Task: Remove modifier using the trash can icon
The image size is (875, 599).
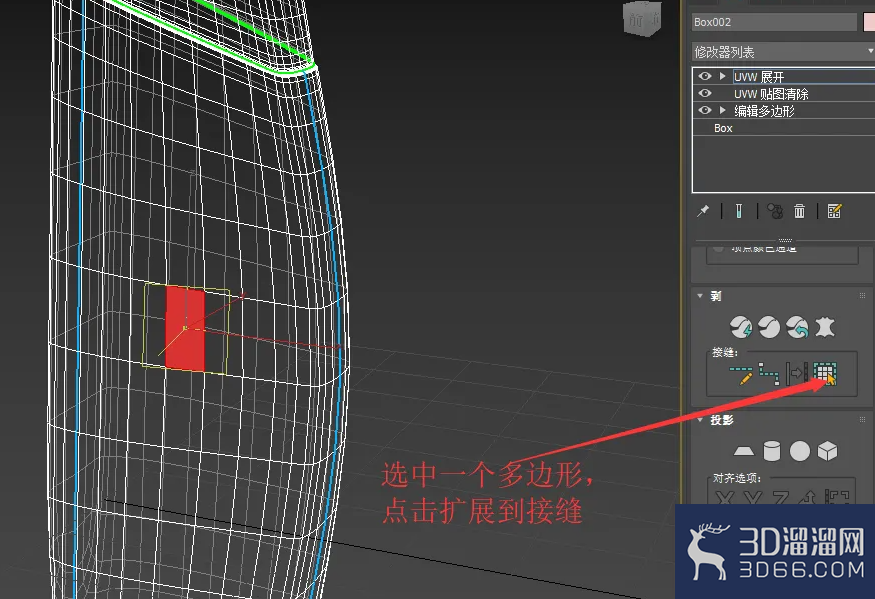Action: (800, 211)
